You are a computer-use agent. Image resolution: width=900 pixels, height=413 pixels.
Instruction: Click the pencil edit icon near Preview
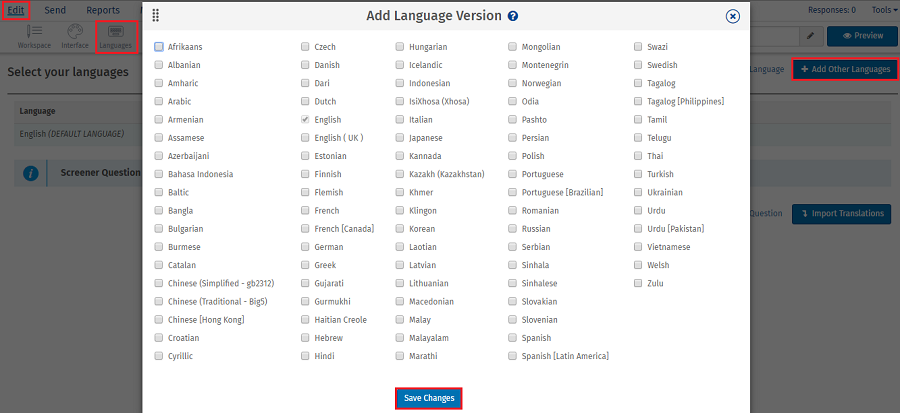[x=810, y=36]
